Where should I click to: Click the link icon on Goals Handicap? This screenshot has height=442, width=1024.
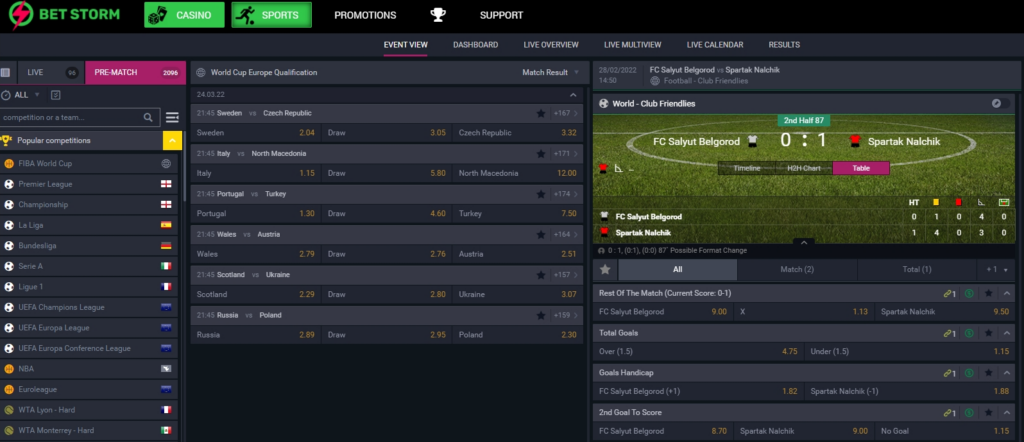(950, 373)
